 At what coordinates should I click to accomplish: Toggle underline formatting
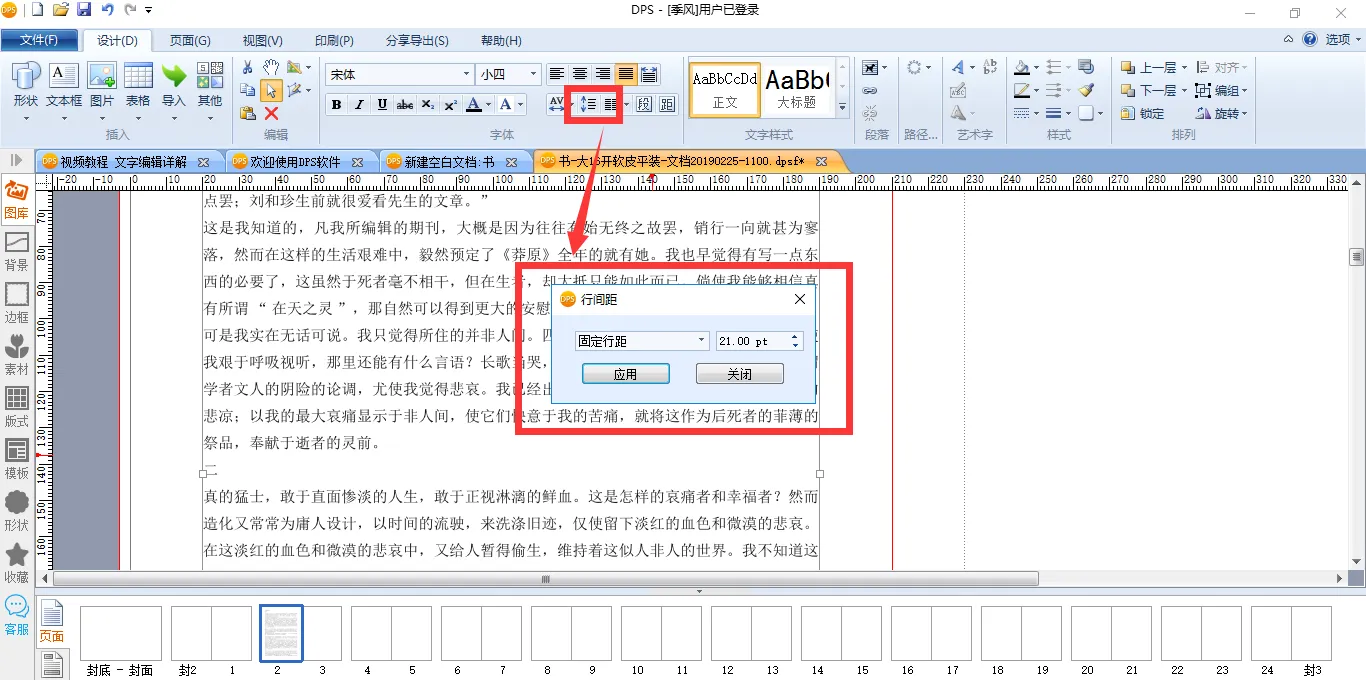point(382,105)
